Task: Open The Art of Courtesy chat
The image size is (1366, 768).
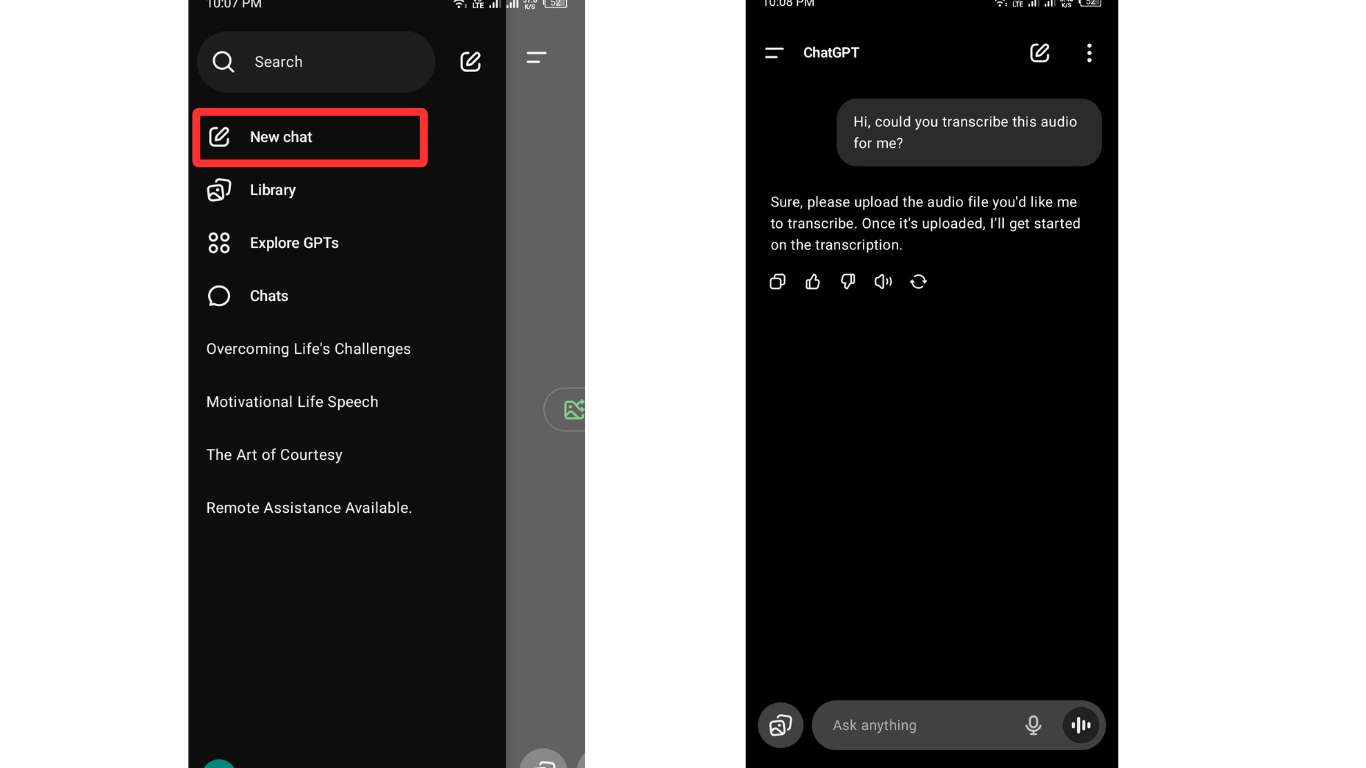Action: (x=274, y=455)
